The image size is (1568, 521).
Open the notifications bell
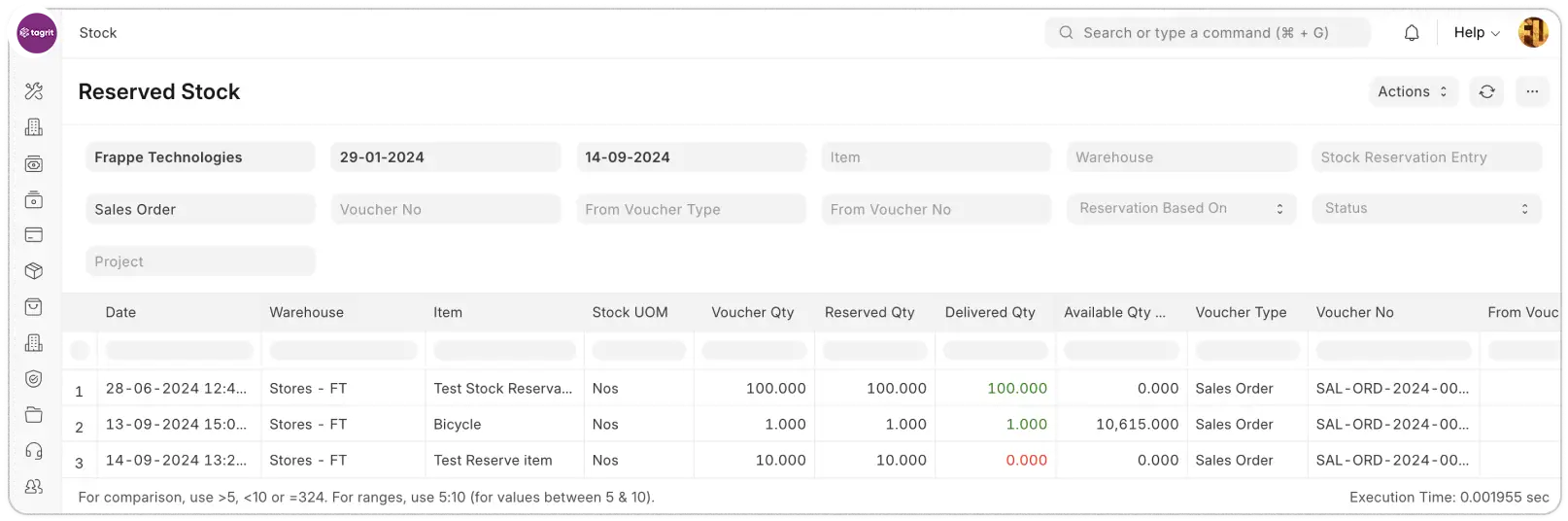[x=1412, y=33]
